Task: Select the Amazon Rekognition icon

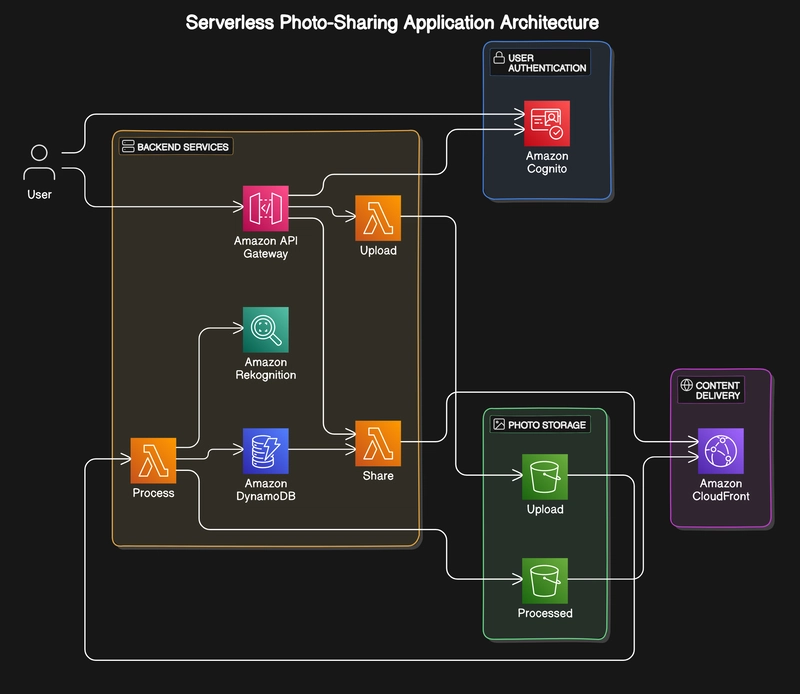Action: (x=265, y=330)
